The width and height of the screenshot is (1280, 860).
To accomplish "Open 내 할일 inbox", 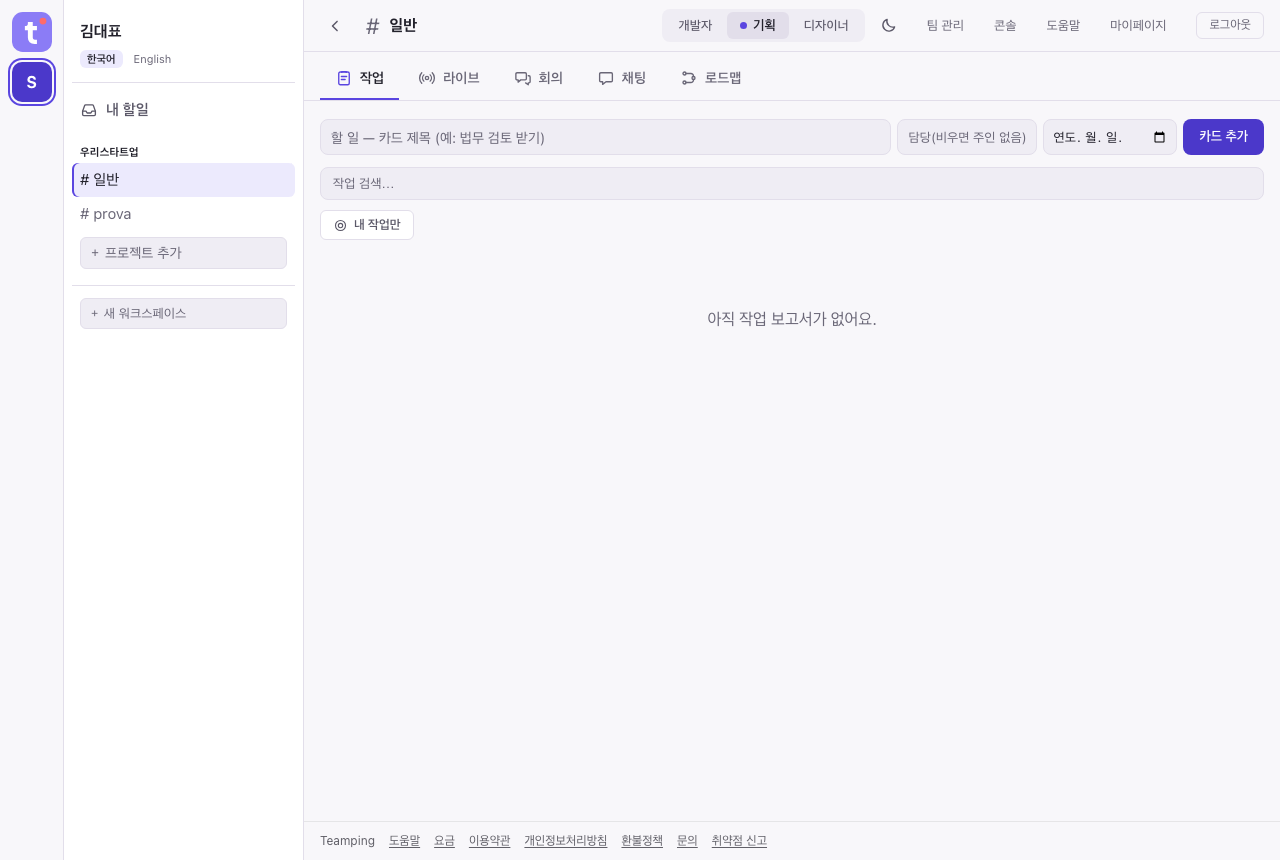I will 184,110.
